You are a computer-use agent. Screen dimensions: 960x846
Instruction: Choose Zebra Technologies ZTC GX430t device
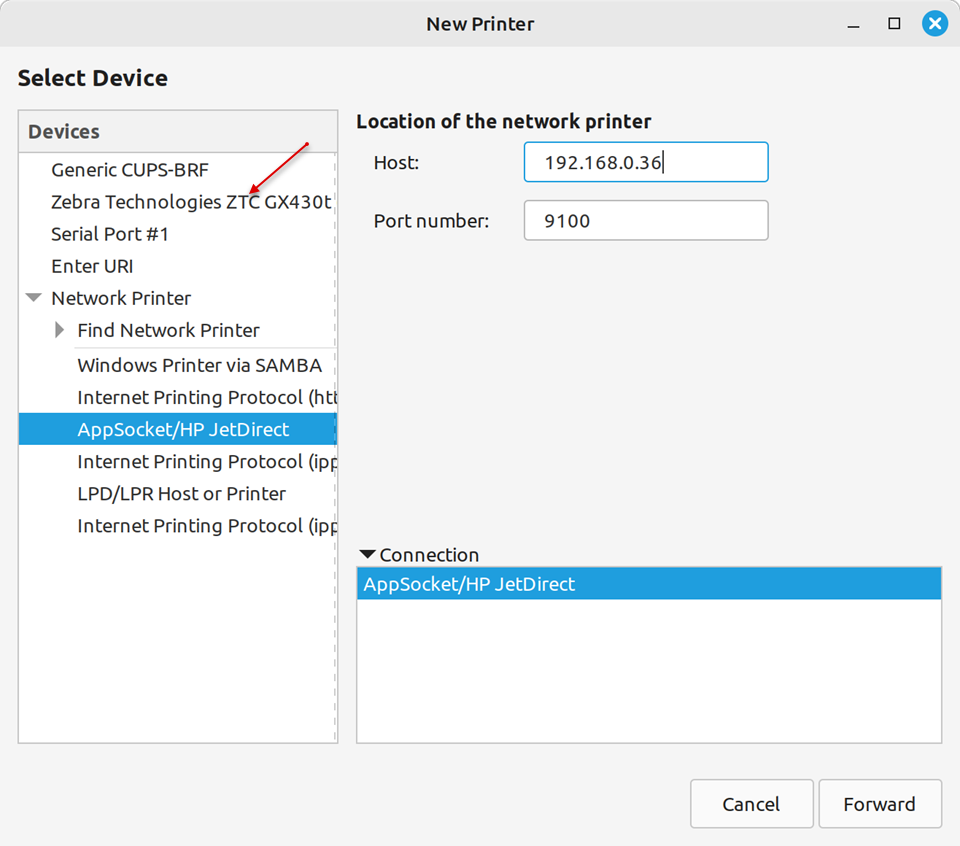tap(190, 202)
